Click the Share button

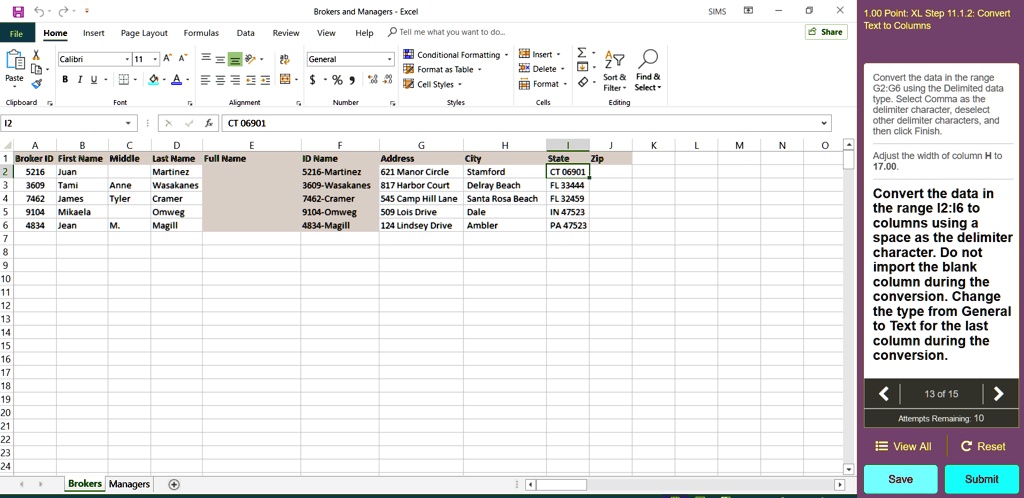826,32
